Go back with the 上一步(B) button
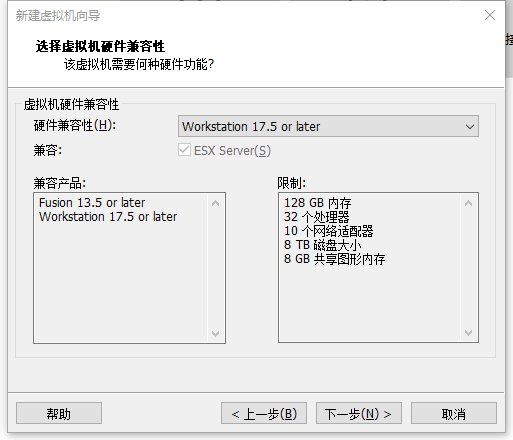 264,413
